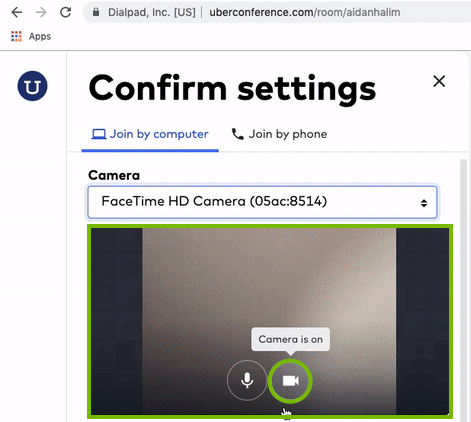Image resolution: width=471 pixels, height=422 pixels.
Task: Go back with the browser back arrow
Action: 17,12
